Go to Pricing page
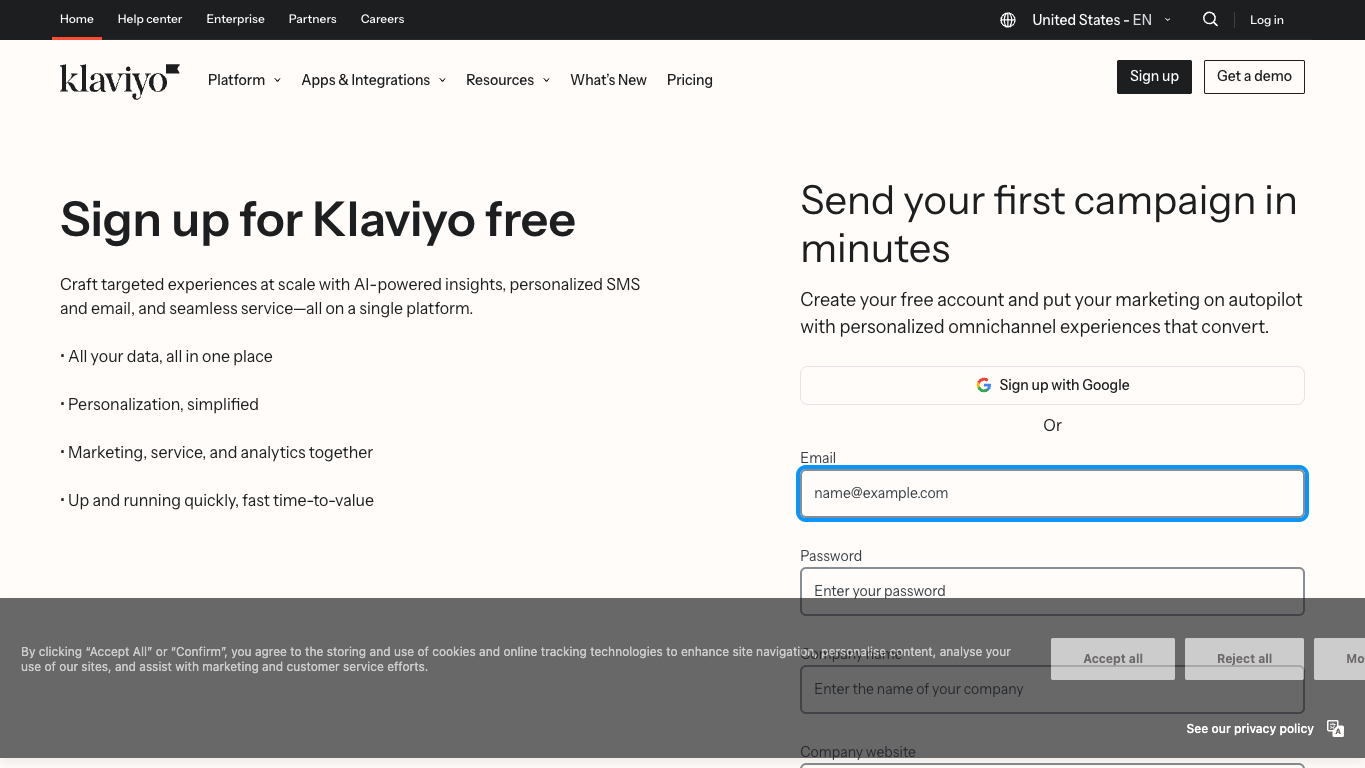This screenshot has width=1365, height=768. coord(690,80)
